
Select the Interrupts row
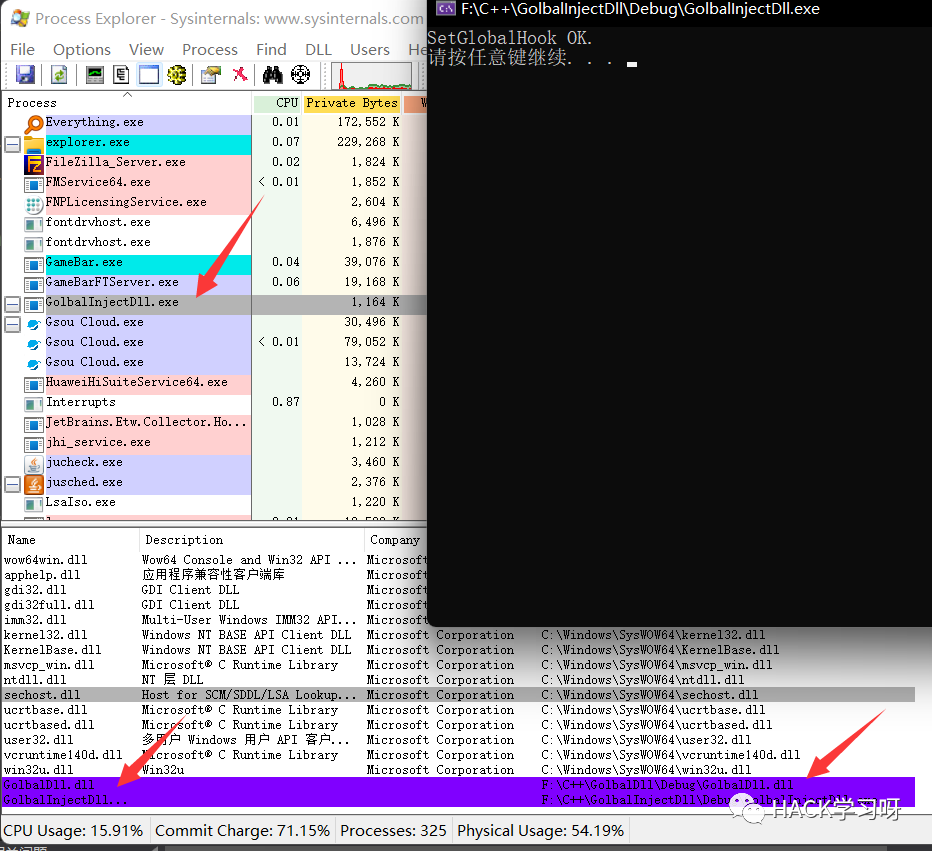[x=214, y=402]
